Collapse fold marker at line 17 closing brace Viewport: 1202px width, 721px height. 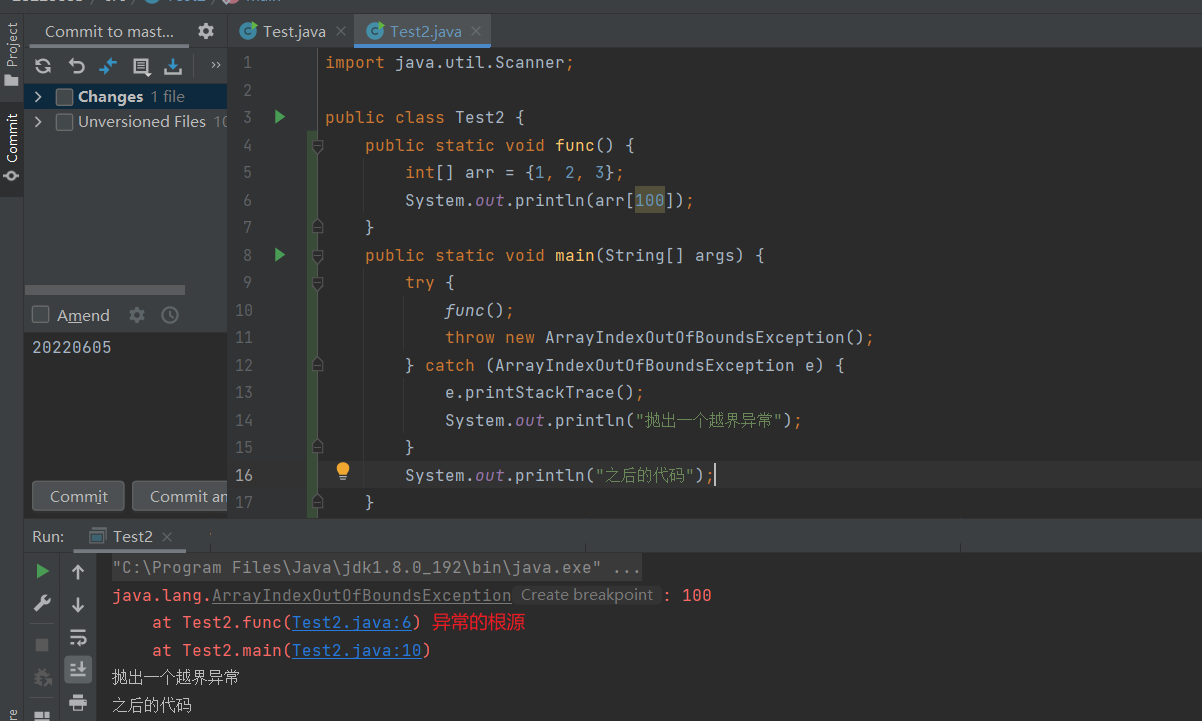(x=317, y=501)
